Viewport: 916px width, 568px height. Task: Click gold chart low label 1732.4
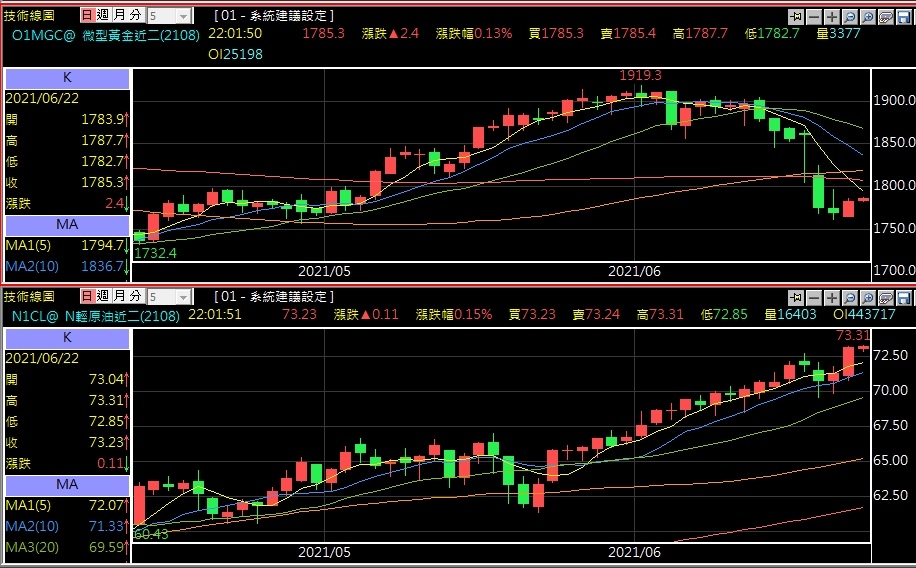point(155,254)
